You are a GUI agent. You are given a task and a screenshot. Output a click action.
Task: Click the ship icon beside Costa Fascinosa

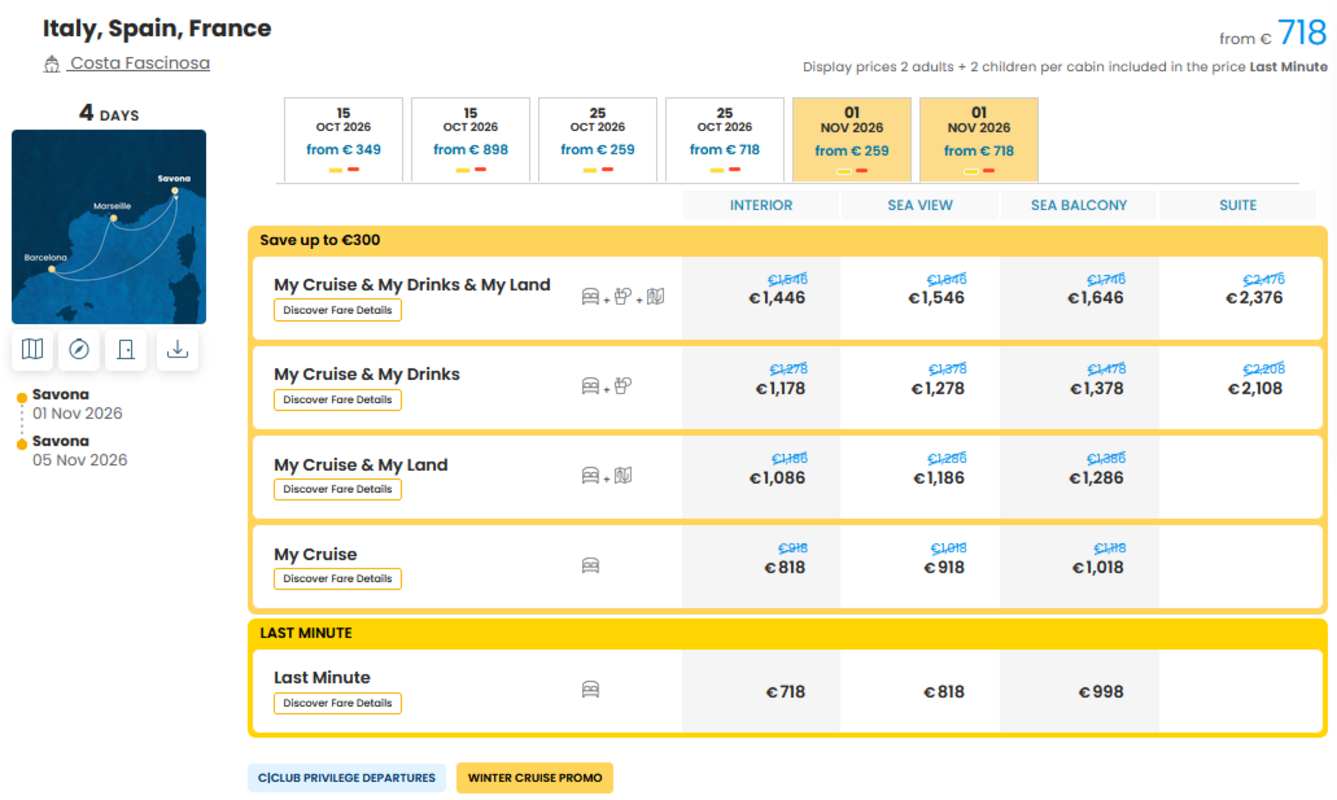52,64
